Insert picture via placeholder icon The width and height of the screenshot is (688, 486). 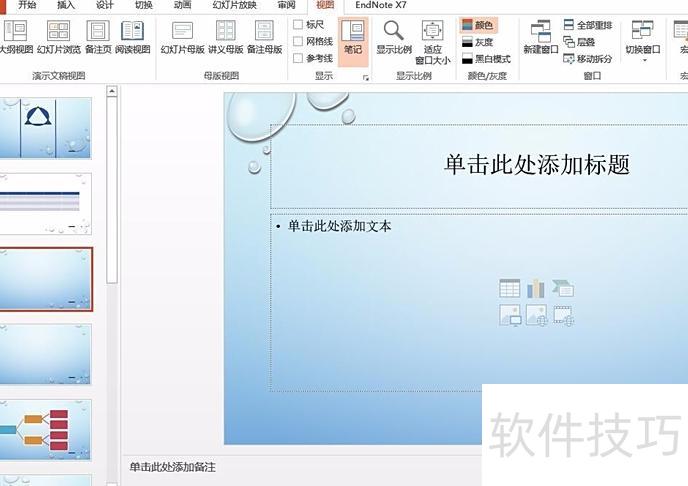coord(510,315)
